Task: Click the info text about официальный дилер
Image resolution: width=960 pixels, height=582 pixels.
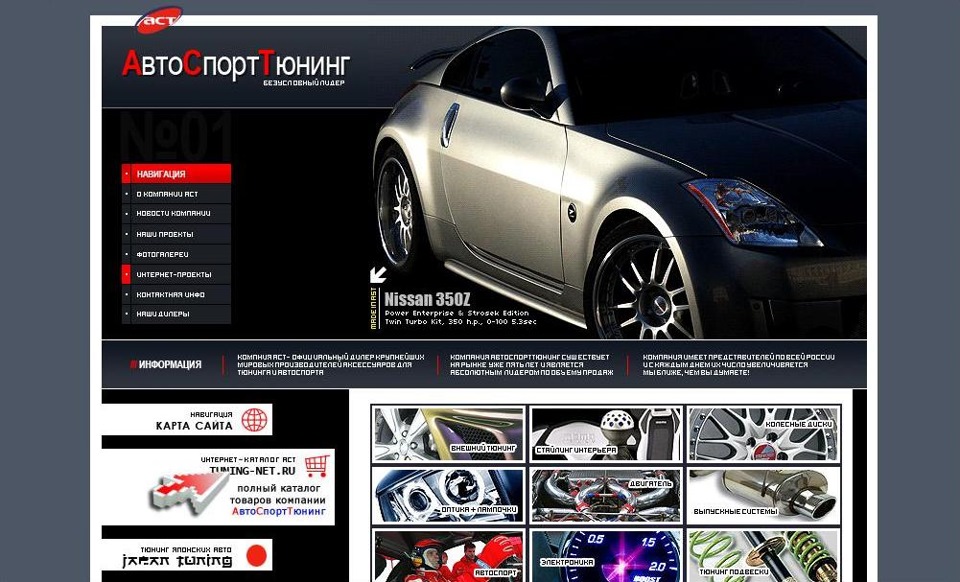Action: tap(331, 365)
